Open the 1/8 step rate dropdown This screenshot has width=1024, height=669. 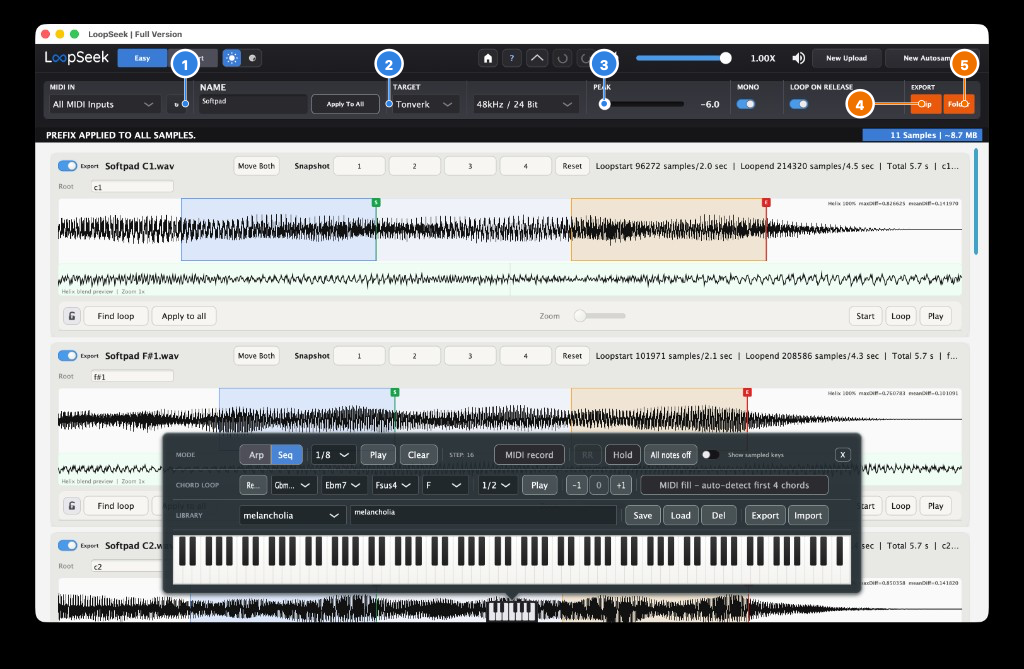pos(333,455)
